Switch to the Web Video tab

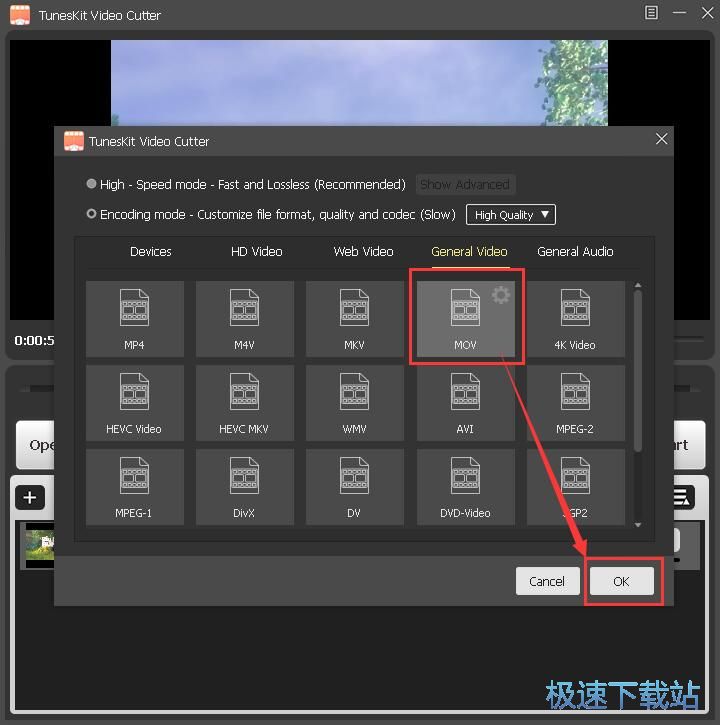[363, 252]
